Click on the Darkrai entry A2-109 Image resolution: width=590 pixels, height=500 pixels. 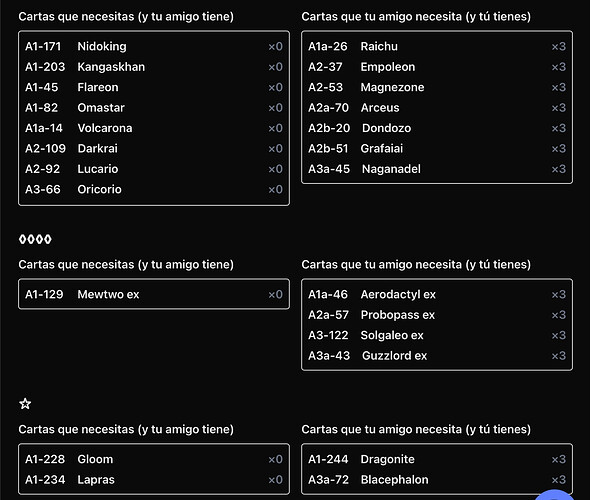(x=154, y=148)
